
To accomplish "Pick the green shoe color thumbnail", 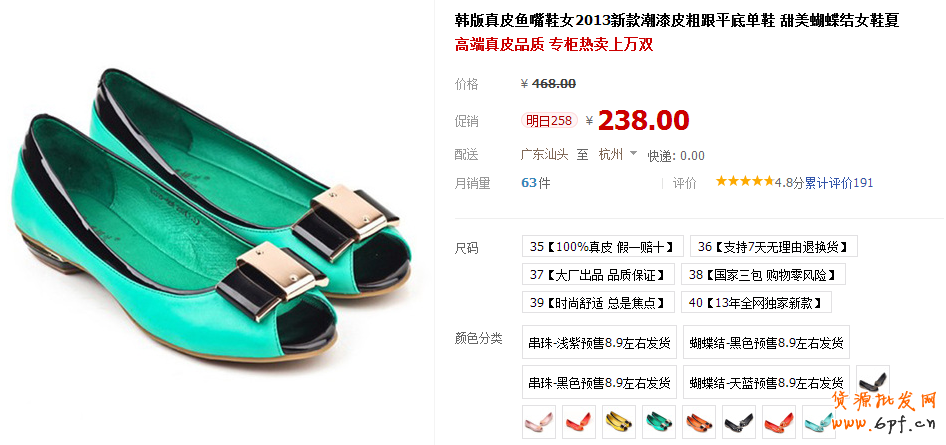I will (x=659, y=421).
